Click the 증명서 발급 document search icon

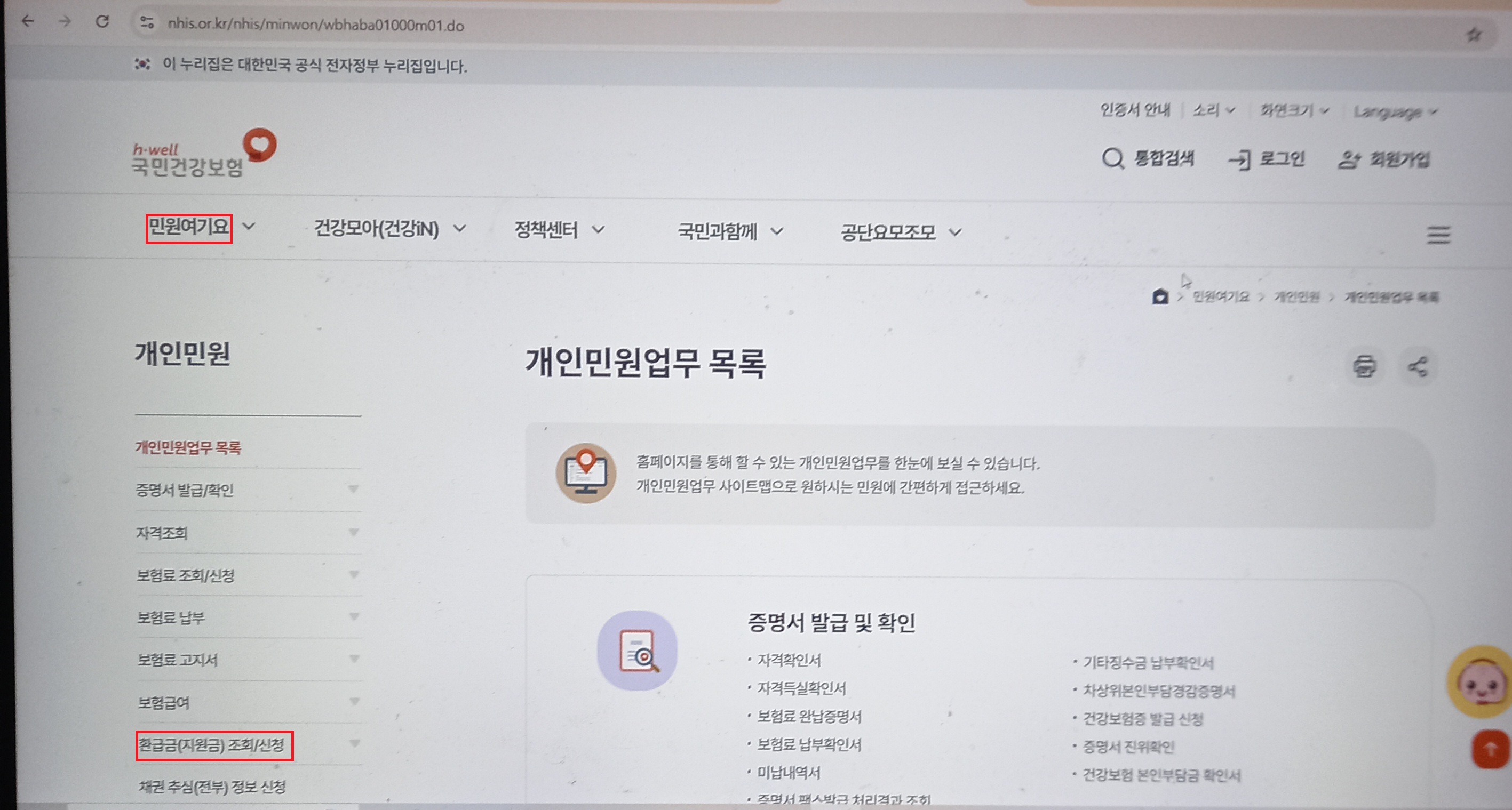(637, 650)
